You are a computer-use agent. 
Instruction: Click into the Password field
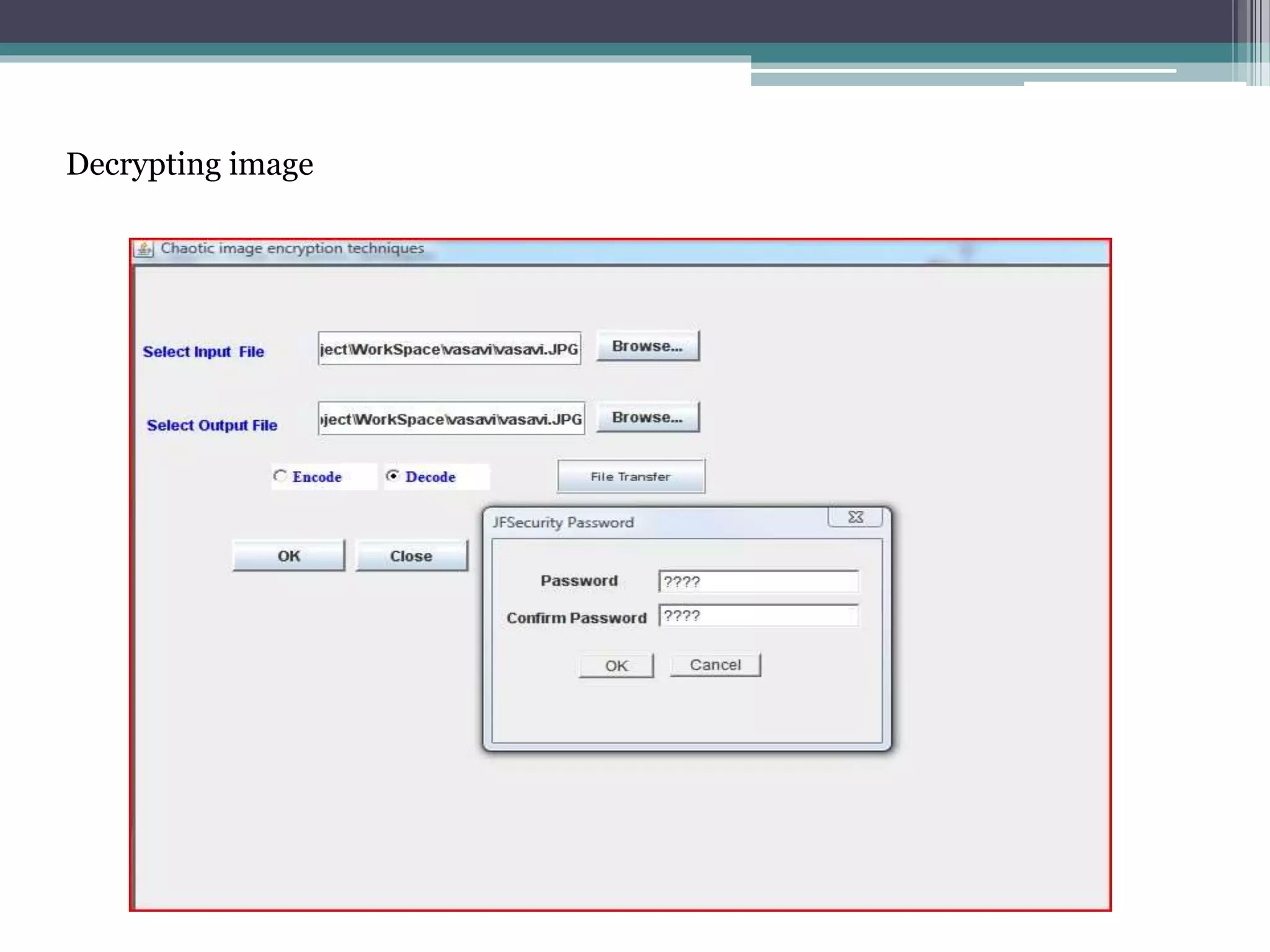point(758,582)
